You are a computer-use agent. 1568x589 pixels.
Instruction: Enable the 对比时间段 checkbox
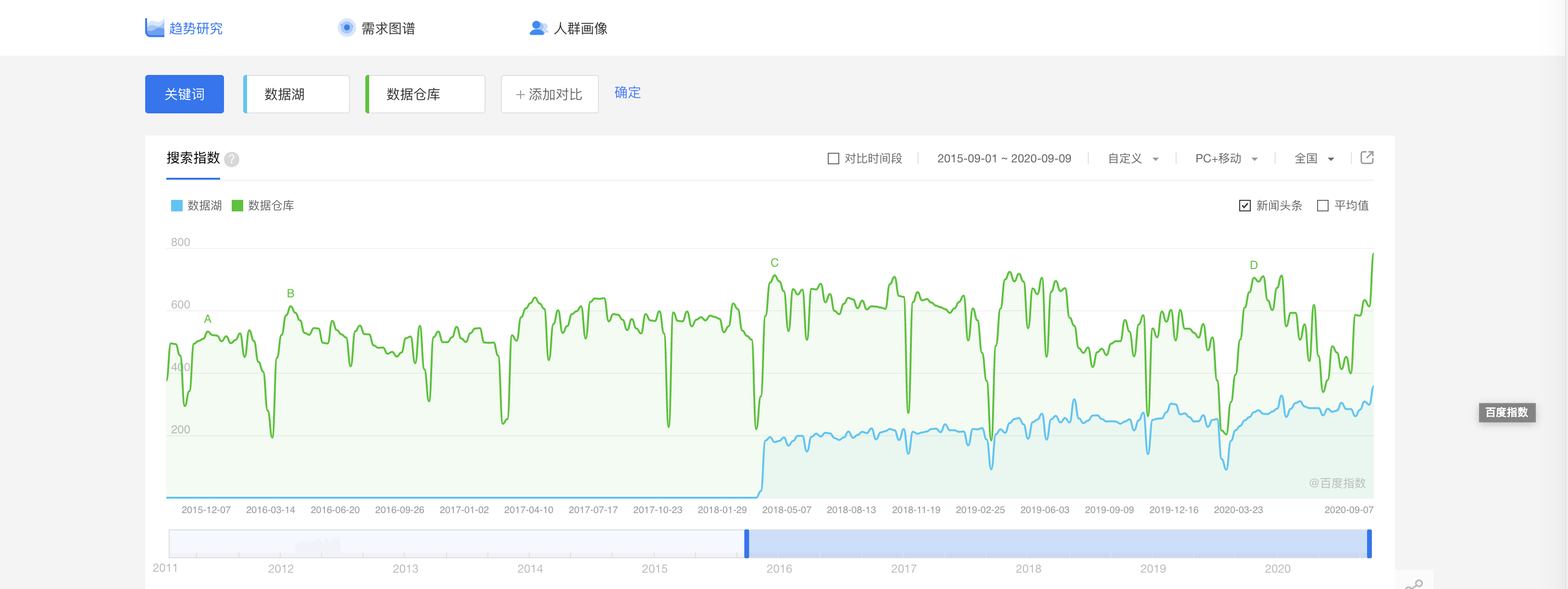[x=834, y=159]
